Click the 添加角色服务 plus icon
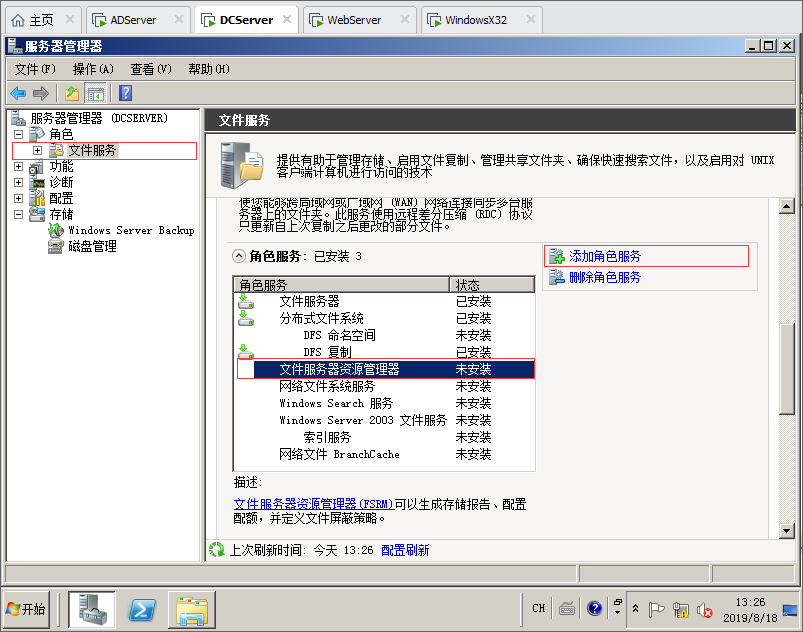 click(x=557, y=256)
